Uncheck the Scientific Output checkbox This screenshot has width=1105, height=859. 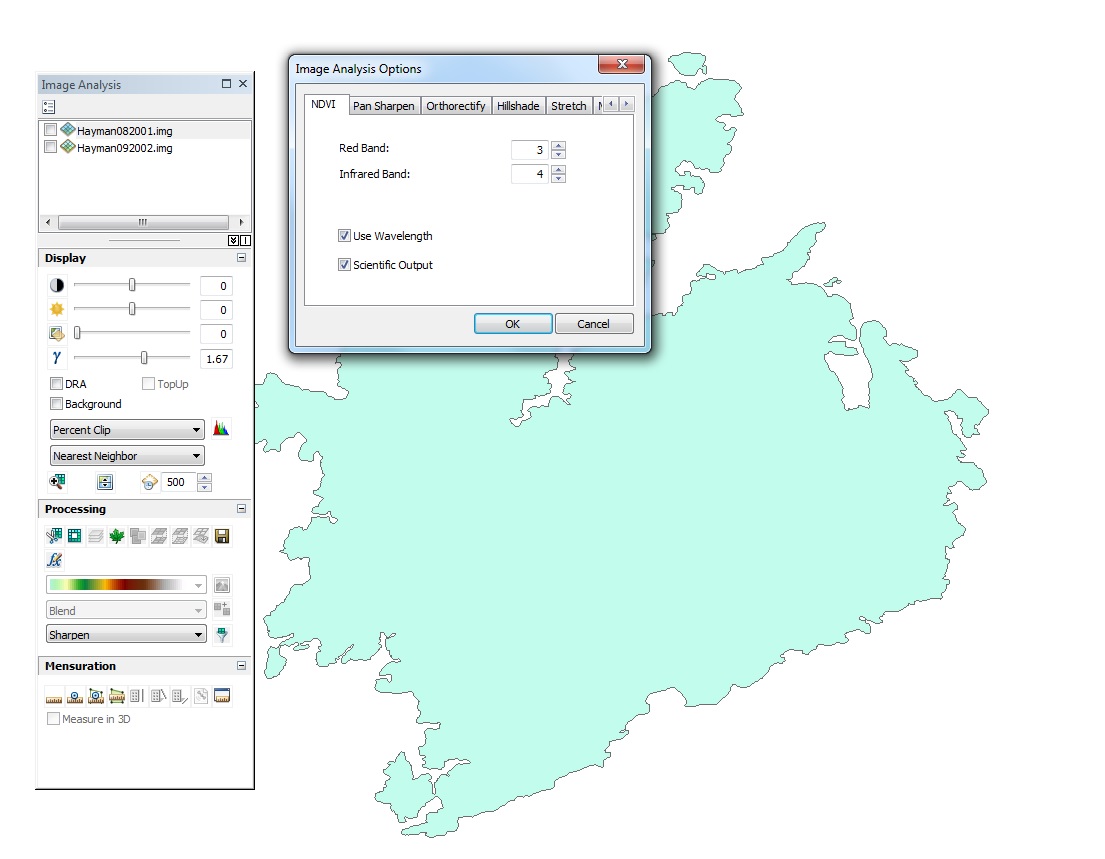345,265
